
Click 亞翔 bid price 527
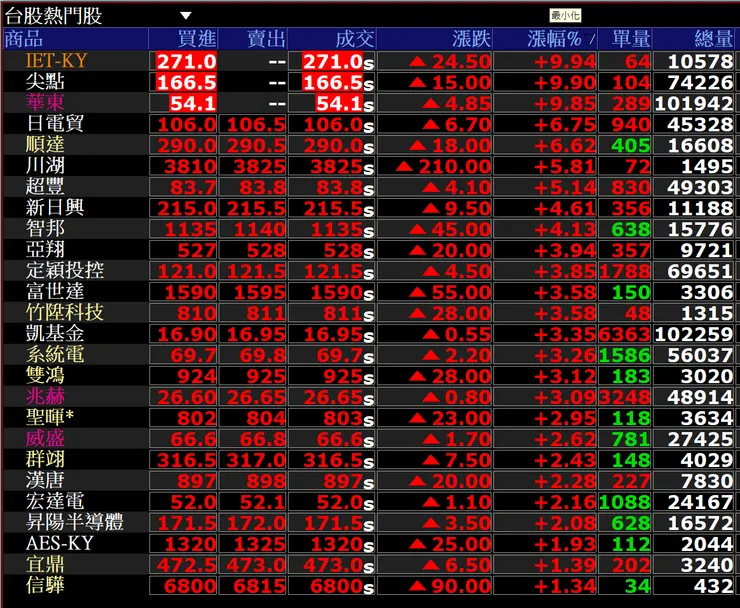coord(197,250)
